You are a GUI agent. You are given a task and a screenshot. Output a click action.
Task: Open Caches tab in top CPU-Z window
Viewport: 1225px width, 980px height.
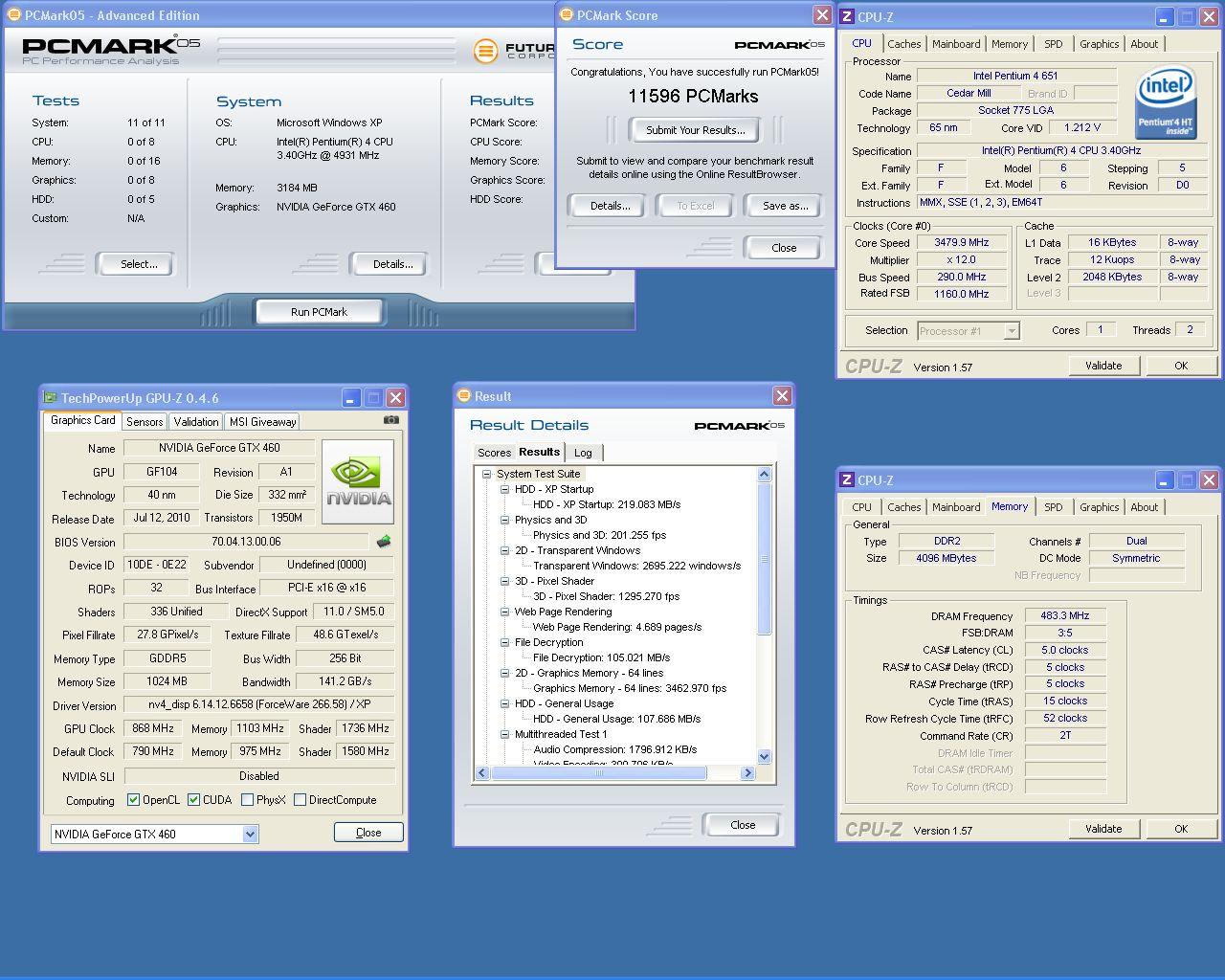[903, 44]
